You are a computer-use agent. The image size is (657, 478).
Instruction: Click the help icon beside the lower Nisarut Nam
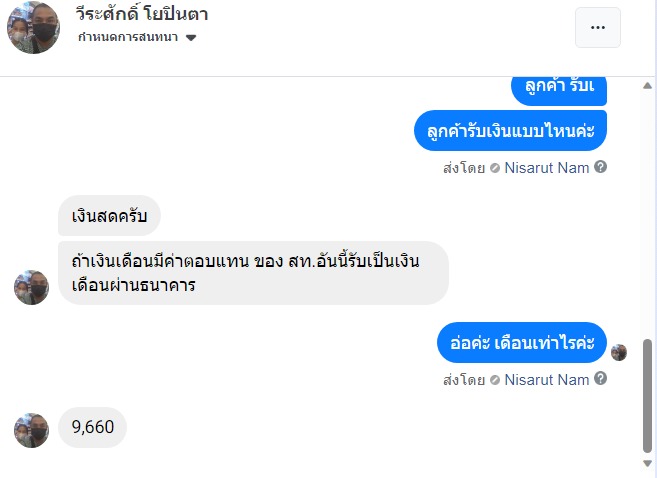[600, 379]
